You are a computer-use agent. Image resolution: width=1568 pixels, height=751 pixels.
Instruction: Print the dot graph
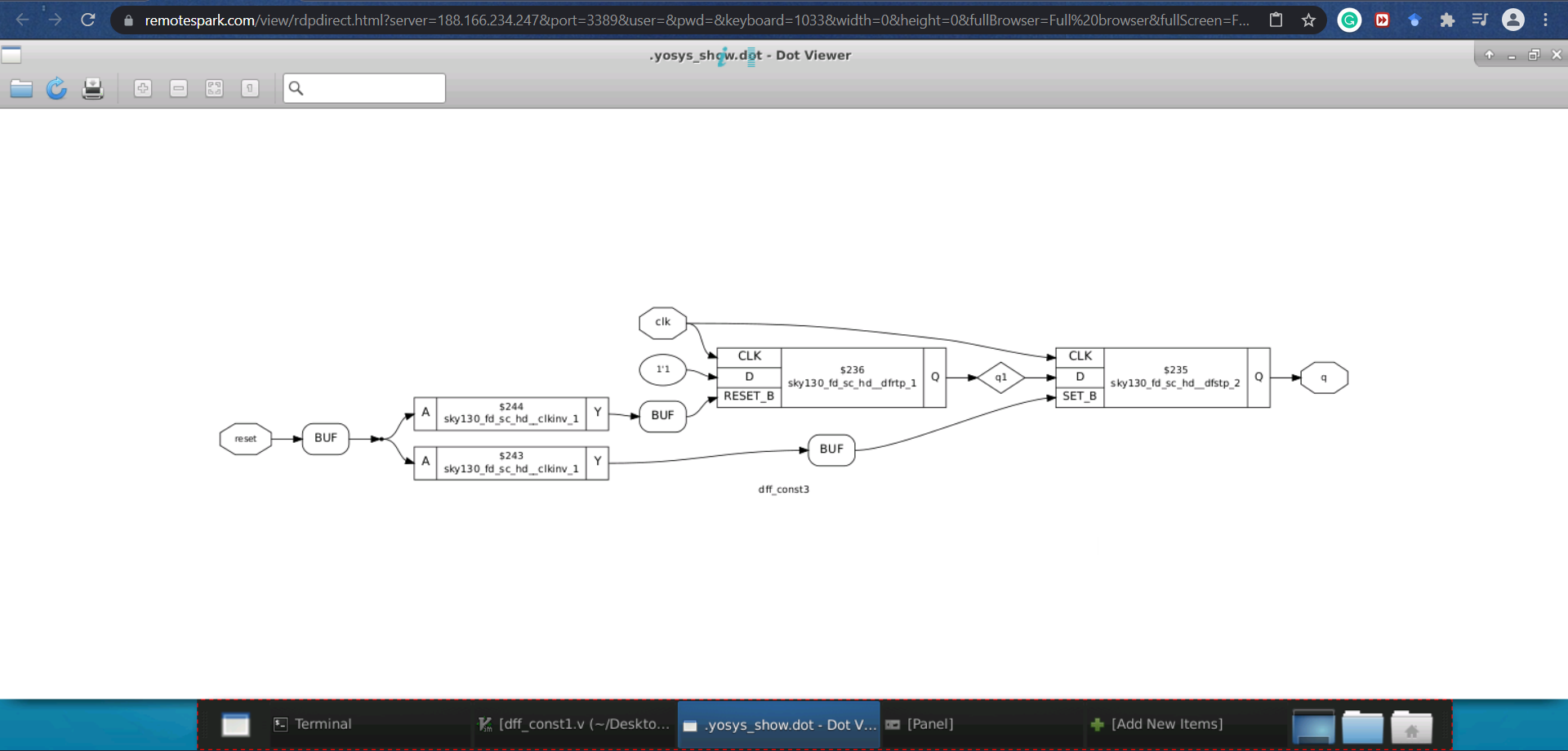pos(92,88)
